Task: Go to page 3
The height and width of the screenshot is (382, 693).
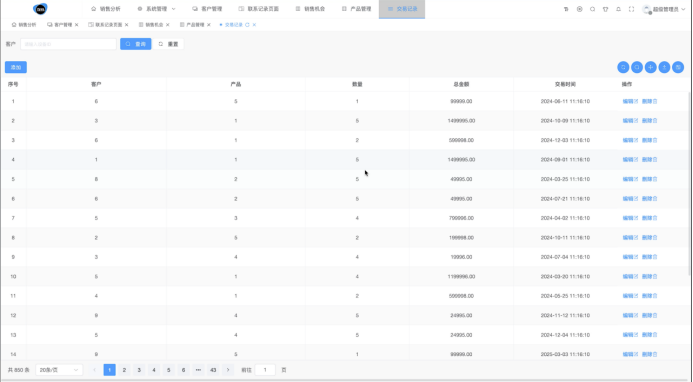Action: [139, 370]
